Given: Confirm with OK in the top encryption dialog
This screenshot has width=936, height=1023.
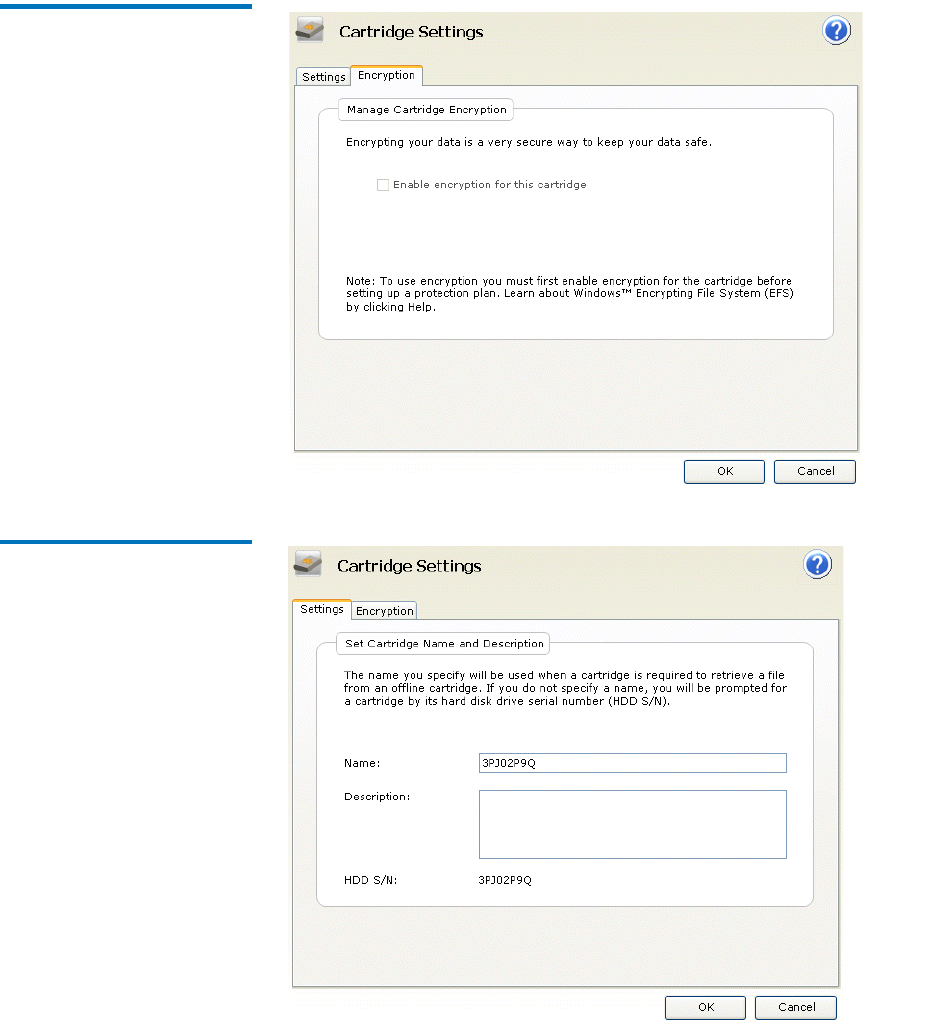Looking at the screenshot, I should 724,472.
